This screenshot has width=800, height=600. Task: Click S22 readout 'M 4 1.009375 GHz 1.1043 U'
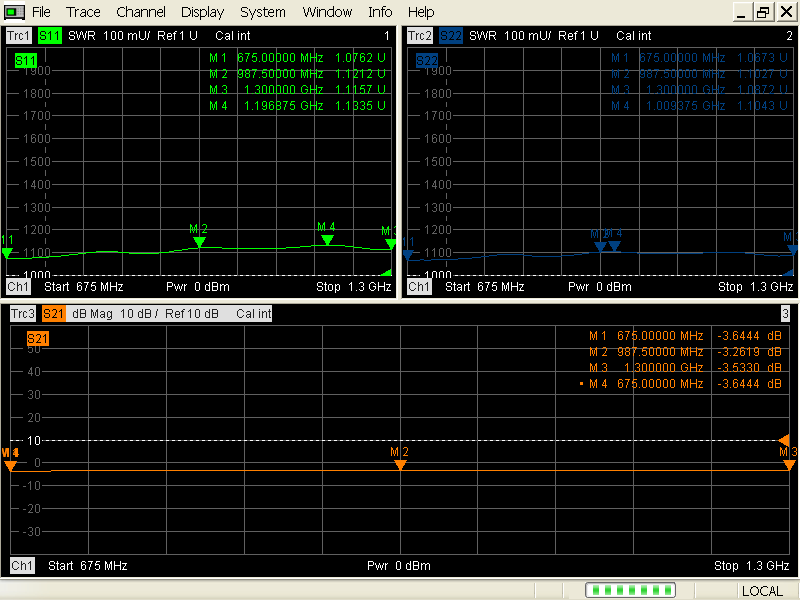pos(699,106)
